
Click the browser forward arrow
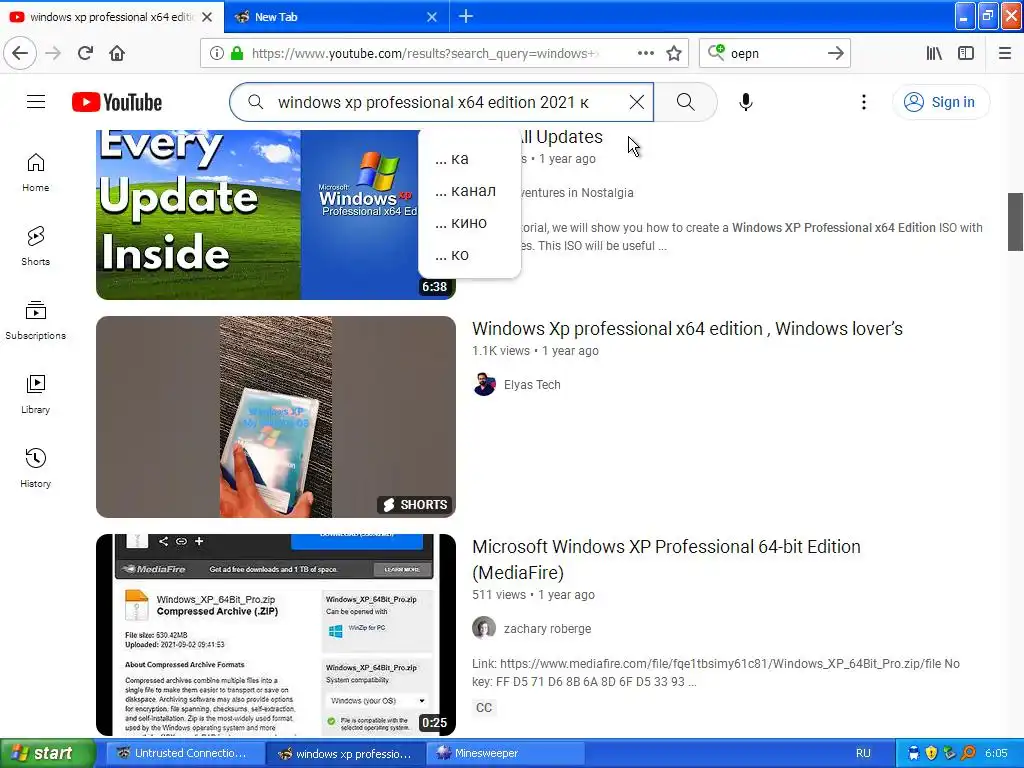pyautogui.click(x=53, y=54)
